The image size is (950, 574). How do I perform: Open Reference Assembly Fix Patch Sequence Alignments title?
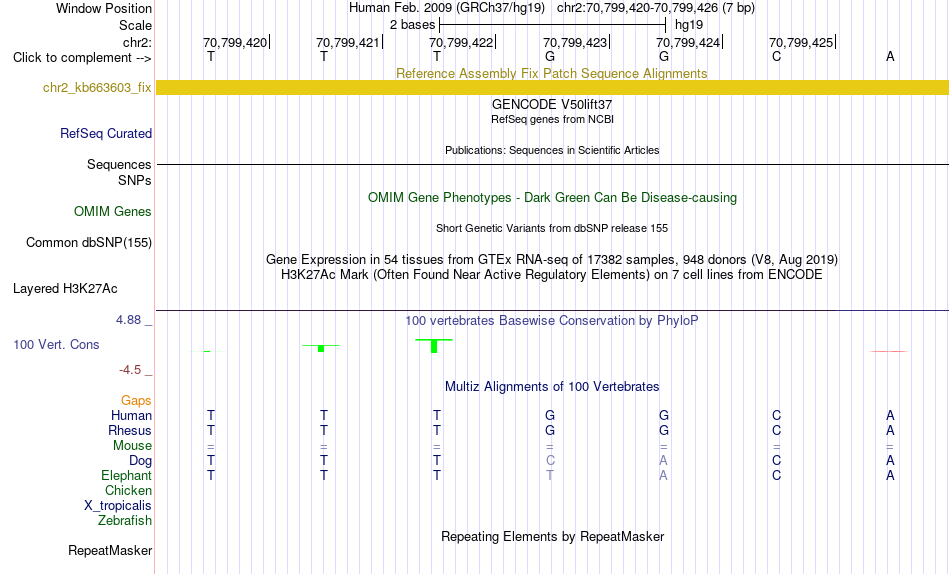pos(552,73)
